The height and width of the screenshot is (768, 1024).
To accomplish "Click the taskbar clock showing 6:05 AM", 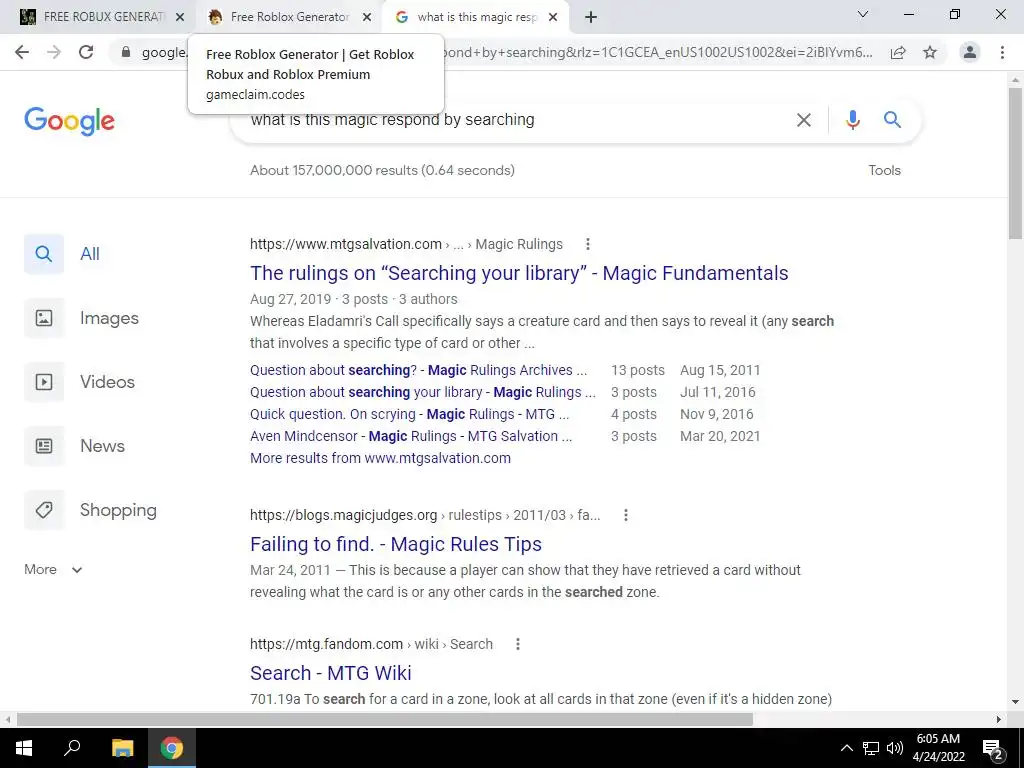I will [938, 748].
